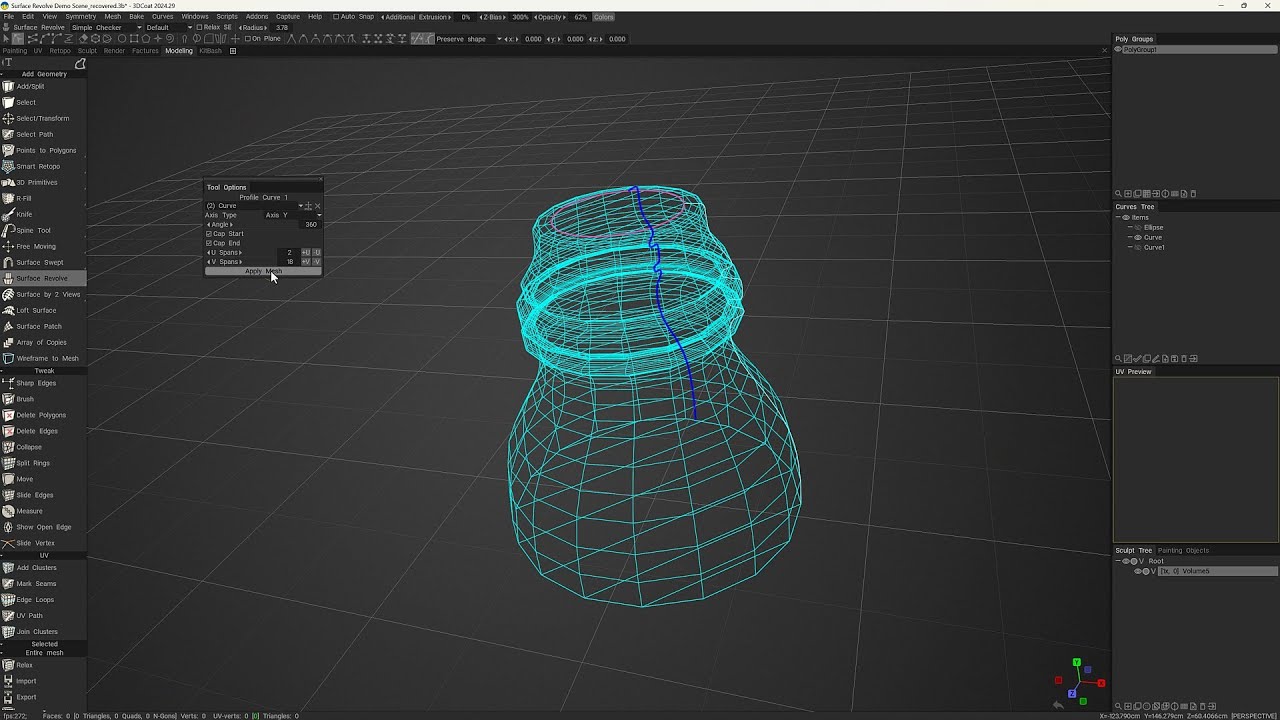Image resolution: width=1280 pixels, height=720 pixels.
Task: Toggle visibility of the Items group
Action: (x=1126, y=217)
